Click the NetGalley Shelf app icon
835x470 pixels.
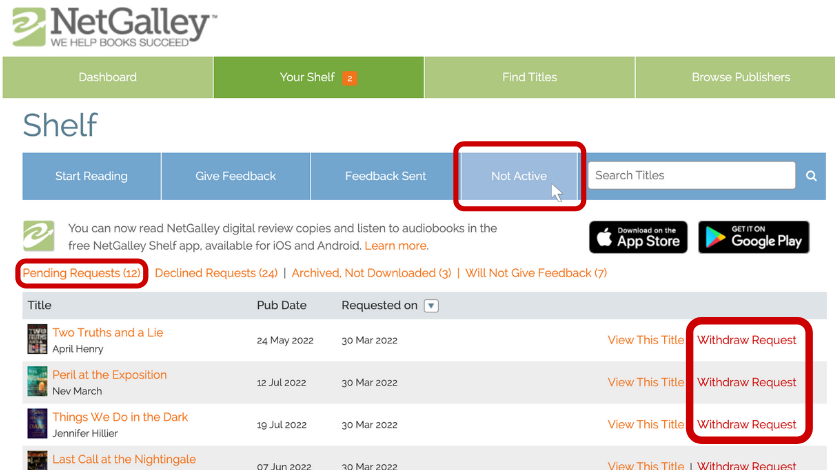[39, 236]
